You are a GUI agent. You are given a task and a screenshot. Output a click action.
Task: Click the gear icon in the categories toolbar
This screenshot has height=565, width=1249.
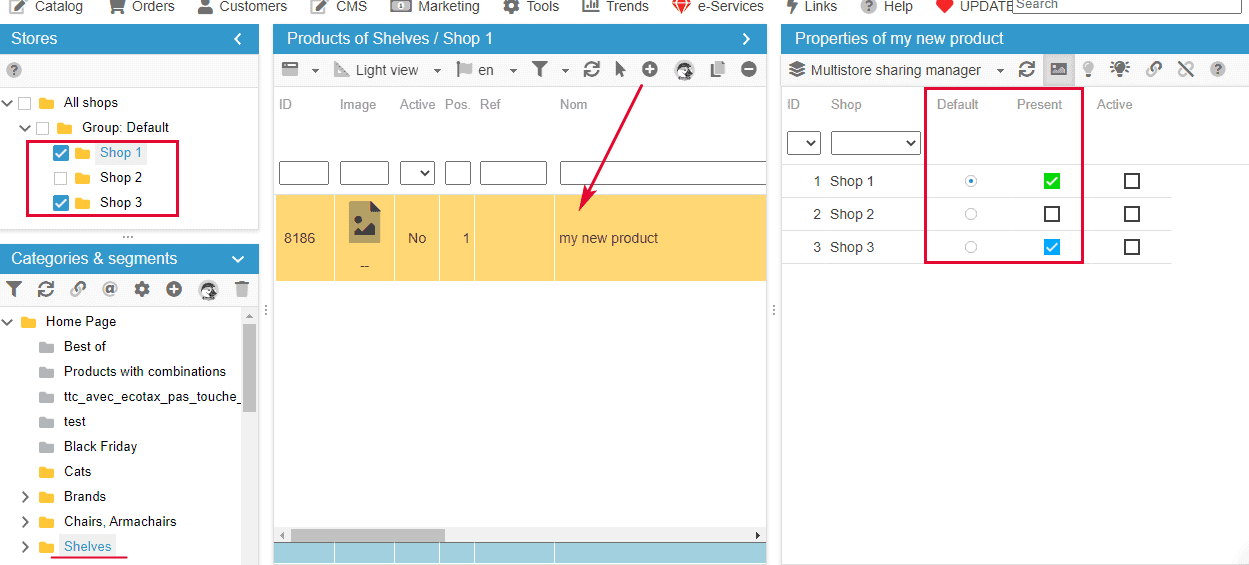pos(142,289)
